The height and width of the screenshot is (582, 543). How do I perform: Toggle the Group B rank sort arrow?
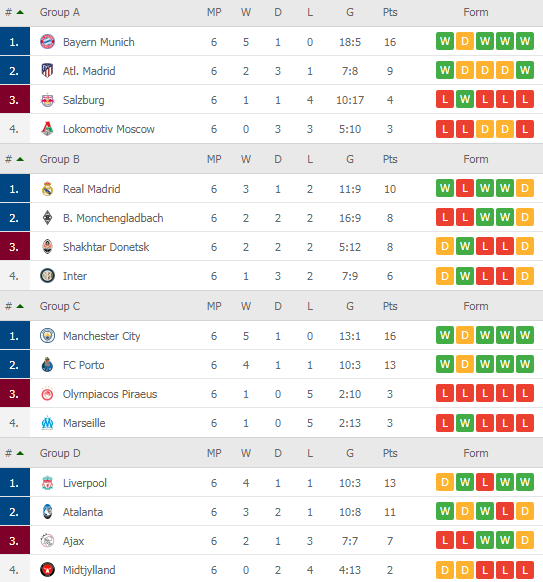coord(20,159)
